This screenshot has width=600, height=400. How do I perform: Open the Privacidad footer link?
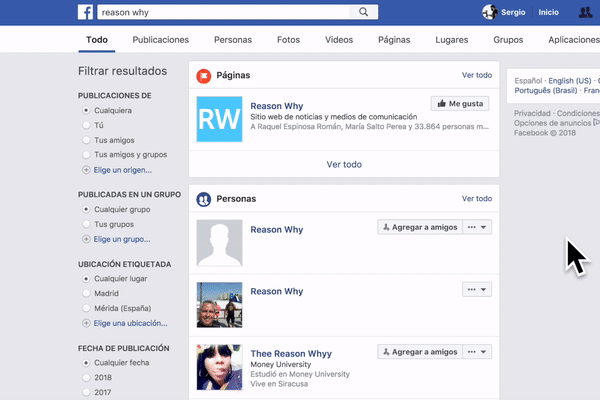tap(532, 113)
